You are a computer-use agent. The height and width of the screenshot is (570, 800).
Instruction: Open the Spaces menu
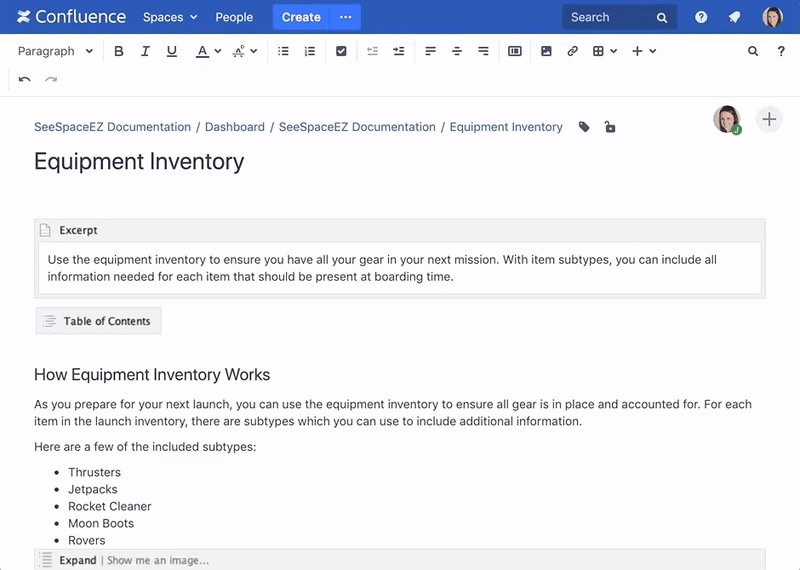pos(170,17)
